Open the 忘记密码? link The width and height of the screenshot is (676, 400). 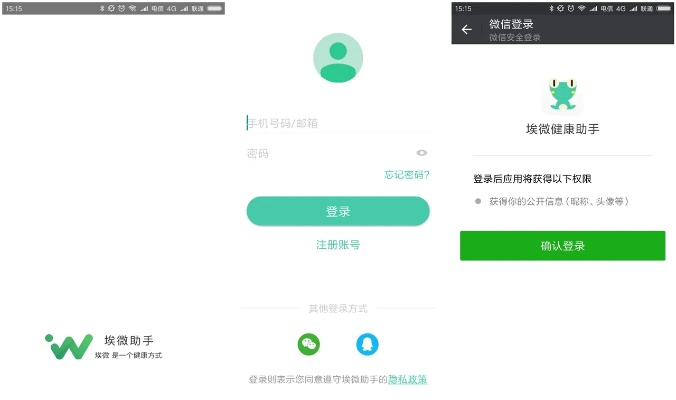(407, 175)
